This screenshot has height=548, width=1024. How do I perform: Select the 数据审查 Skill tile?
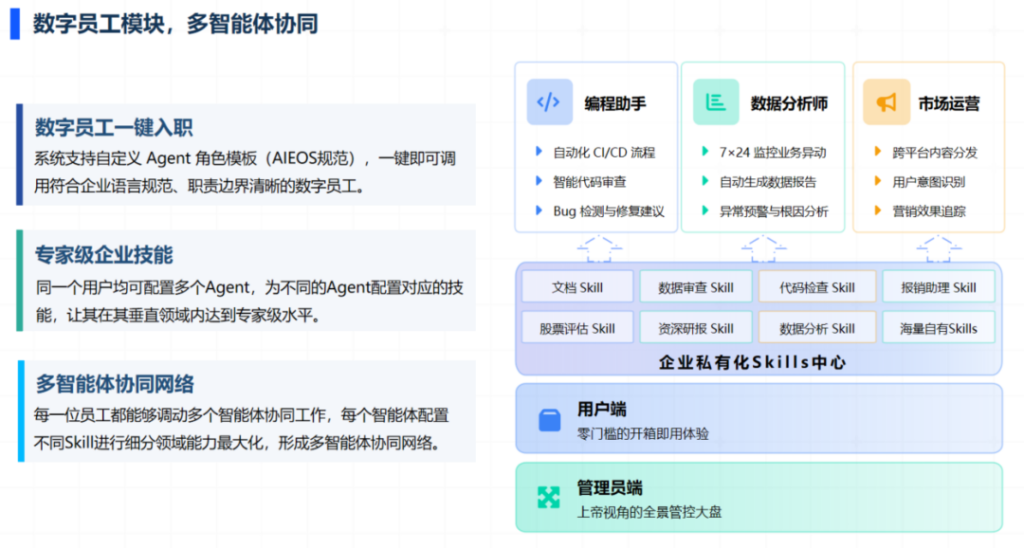(696, 287)
